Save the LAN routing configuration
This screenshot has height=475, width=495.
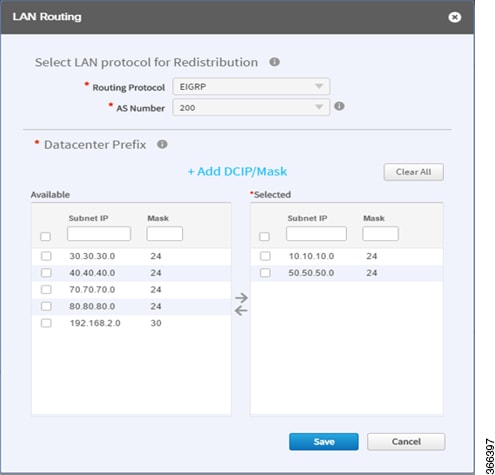click(324, 442)
